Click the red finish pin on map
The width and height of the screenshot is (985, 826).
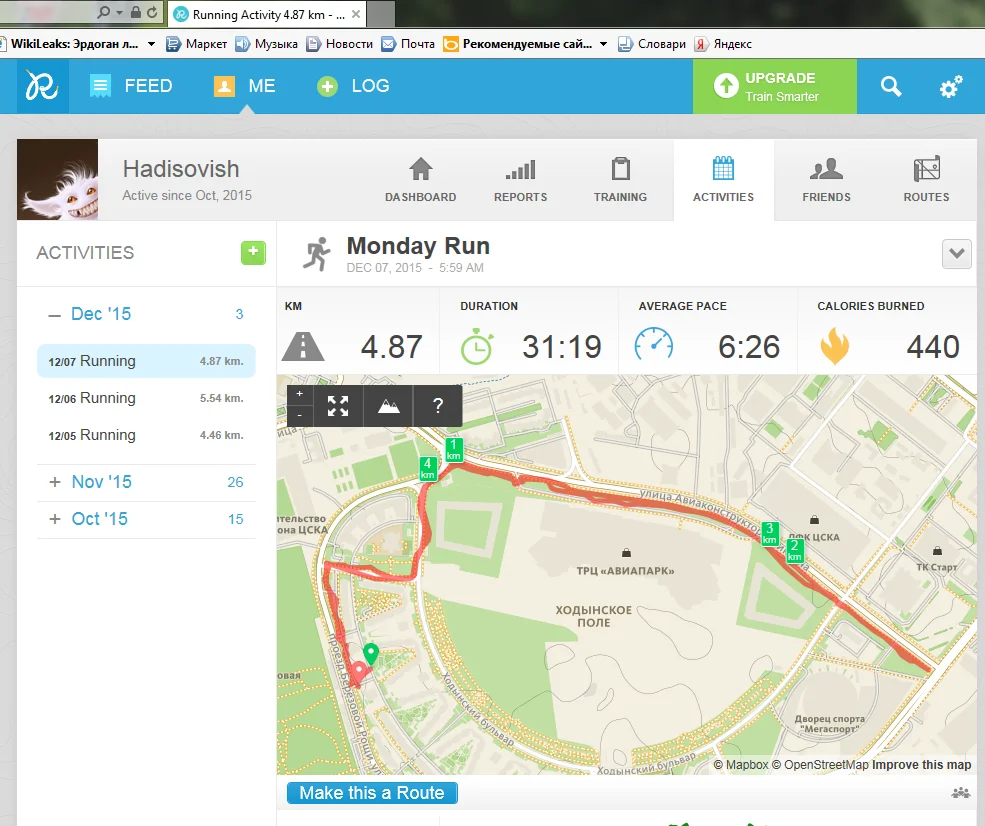359,673
